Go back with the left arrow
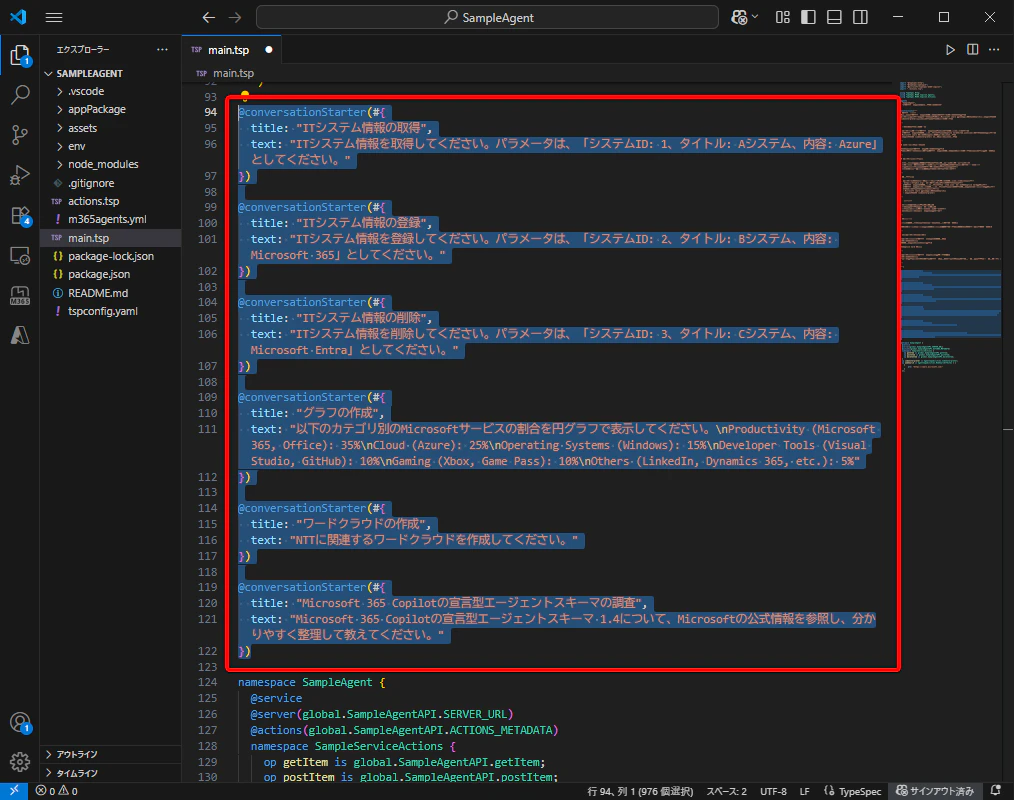The width and height of the screenshot is (1014, 800). coord(208,17)
